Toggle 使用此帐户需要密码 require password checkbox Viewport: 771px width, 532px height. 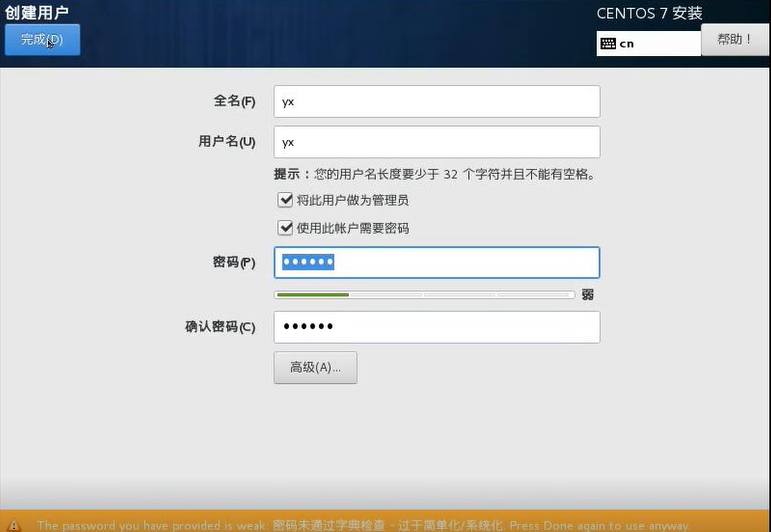(285, 228)
